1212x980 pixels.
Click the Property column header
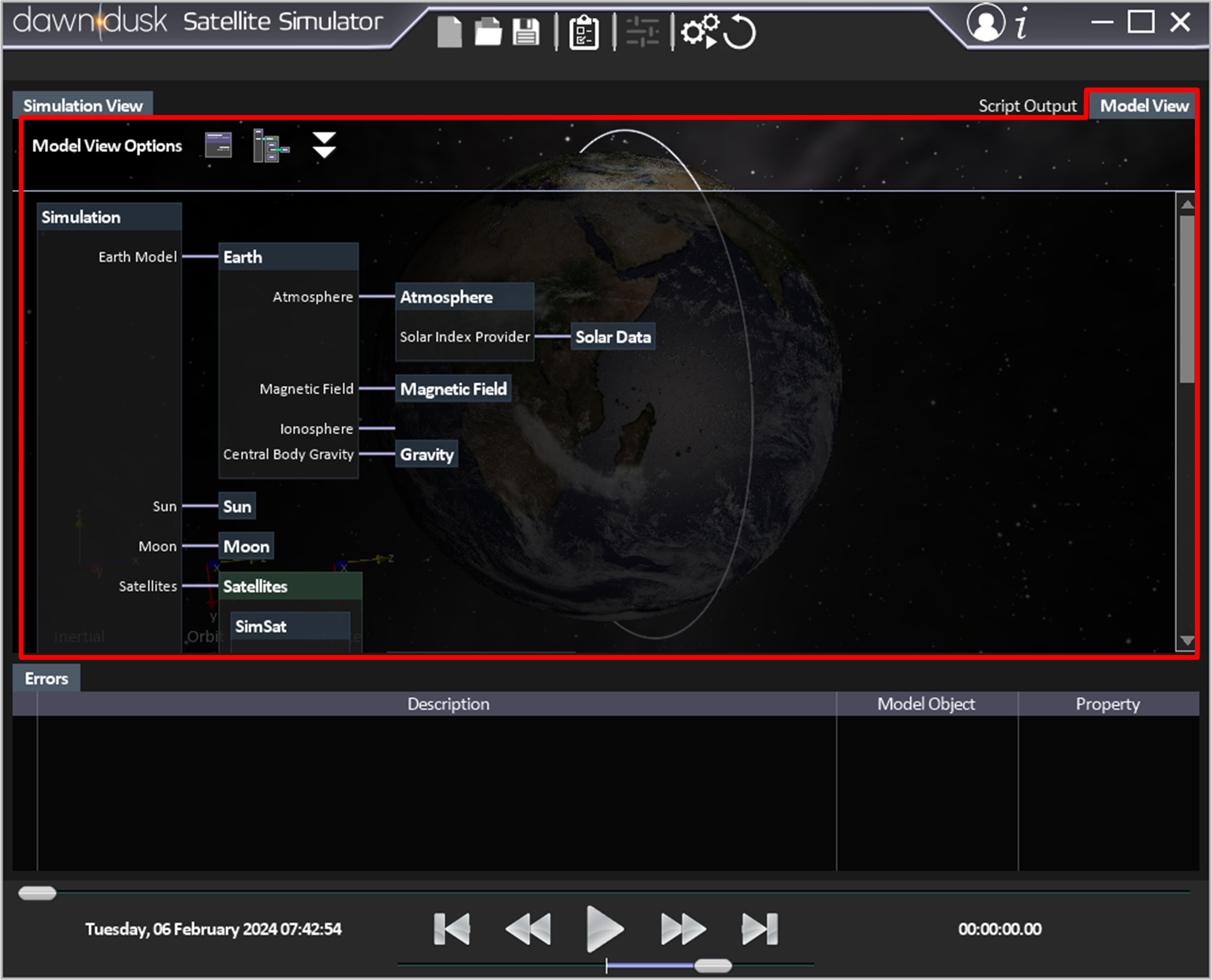(1108, 704)
